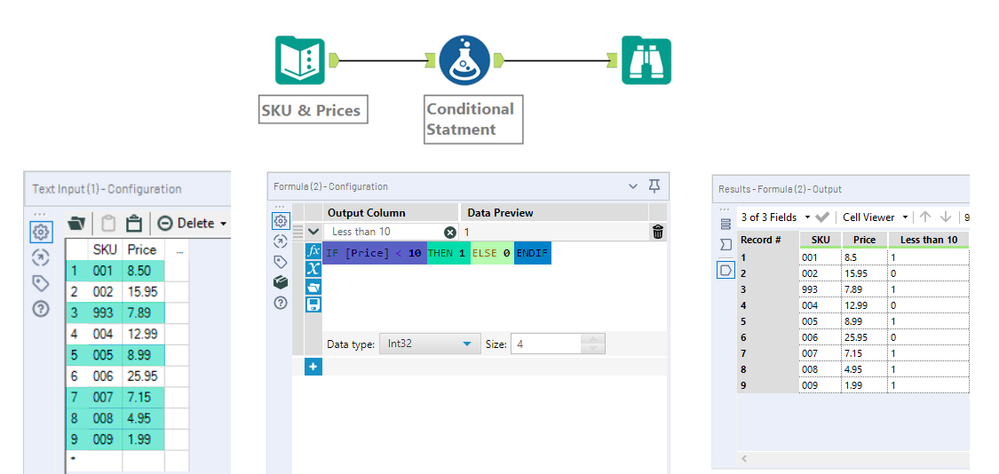Click the copy icon in Text Input toolbar
The image size is (999, 474).
(x=109, y=224)
